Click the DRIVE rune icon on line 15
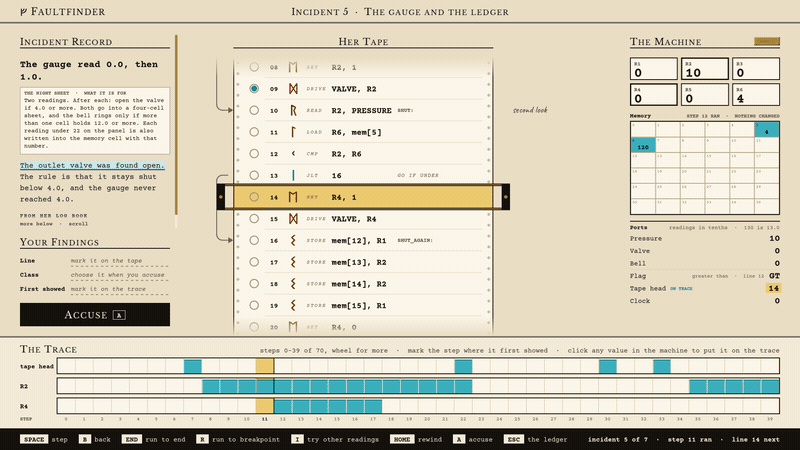The height and width of the screenshot is (450, 800). (293, 219)
